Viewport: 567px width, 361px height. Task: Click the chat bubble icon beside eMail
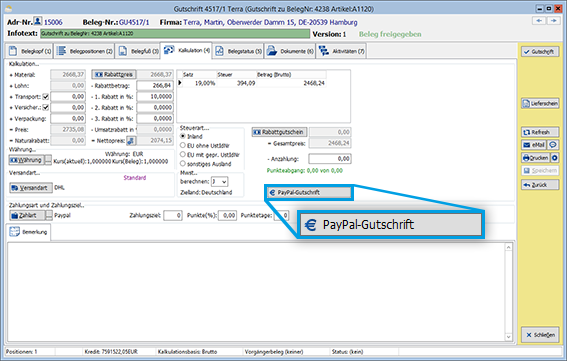pyautogui.click(x=553, y=145)
